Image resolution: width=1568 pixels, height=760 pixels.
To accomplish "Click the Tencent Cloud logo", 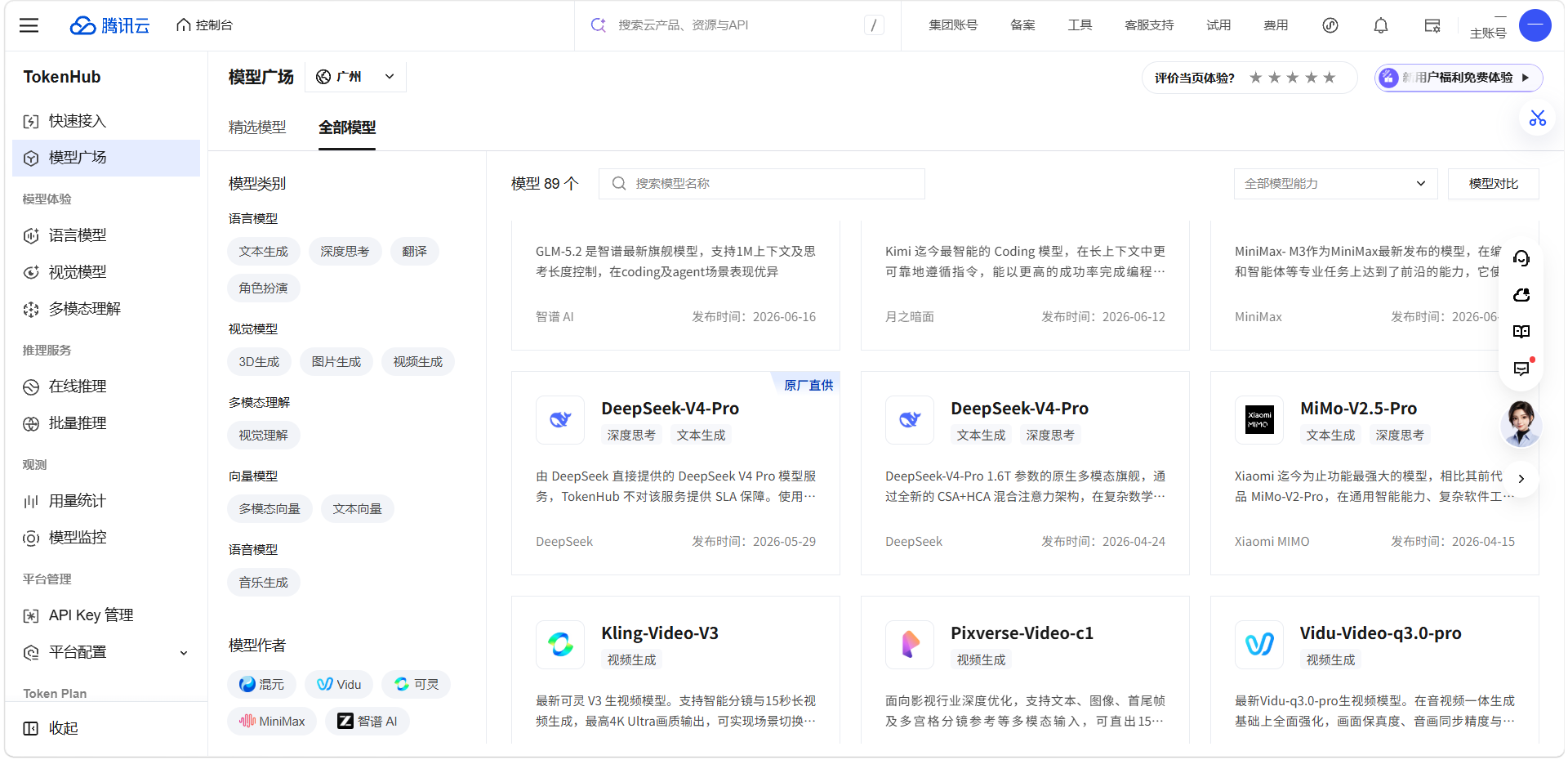I will (x=109, y=25).
